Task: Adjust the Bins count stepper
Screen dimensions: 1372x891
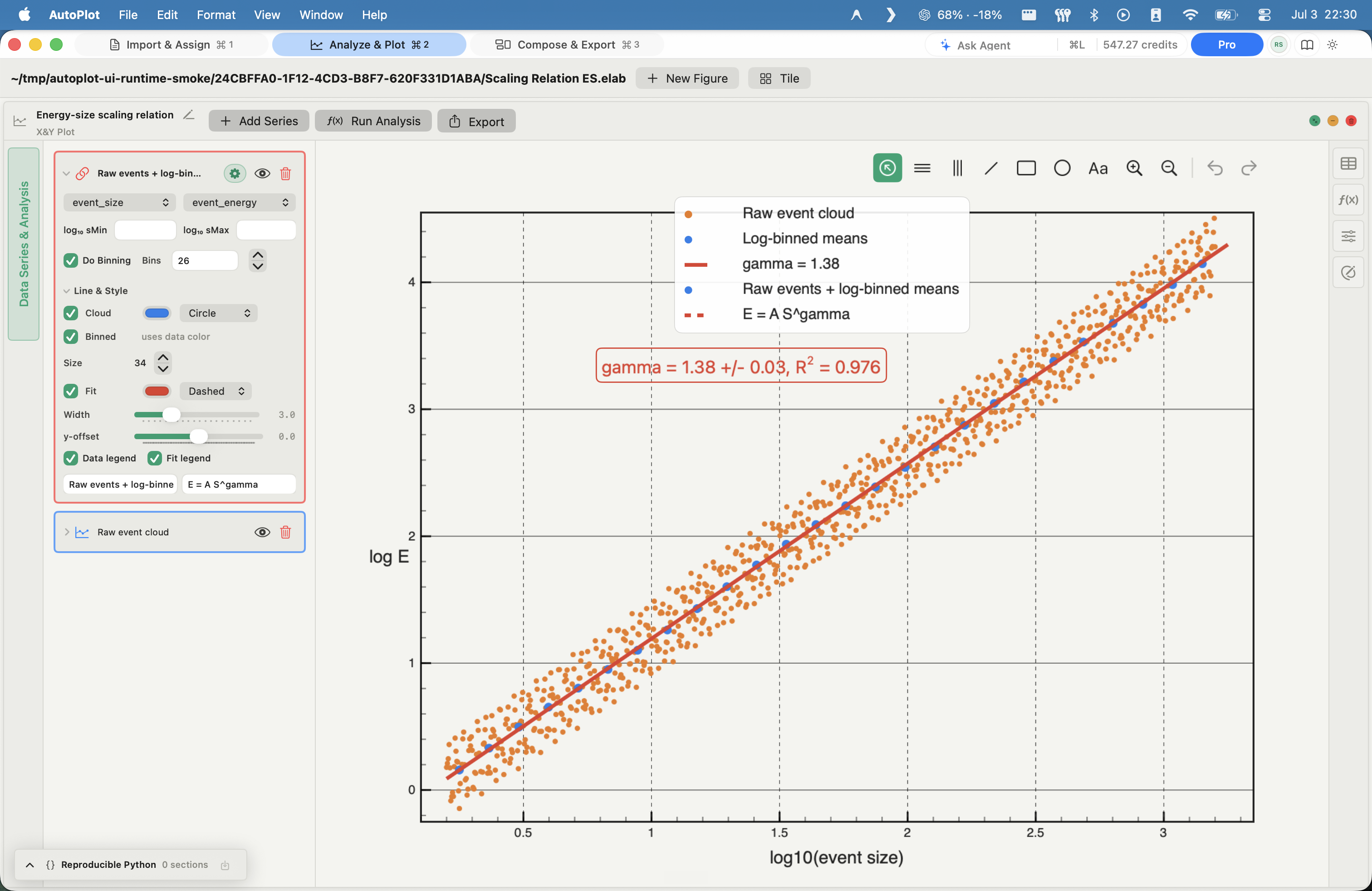Action: point(258,260)
